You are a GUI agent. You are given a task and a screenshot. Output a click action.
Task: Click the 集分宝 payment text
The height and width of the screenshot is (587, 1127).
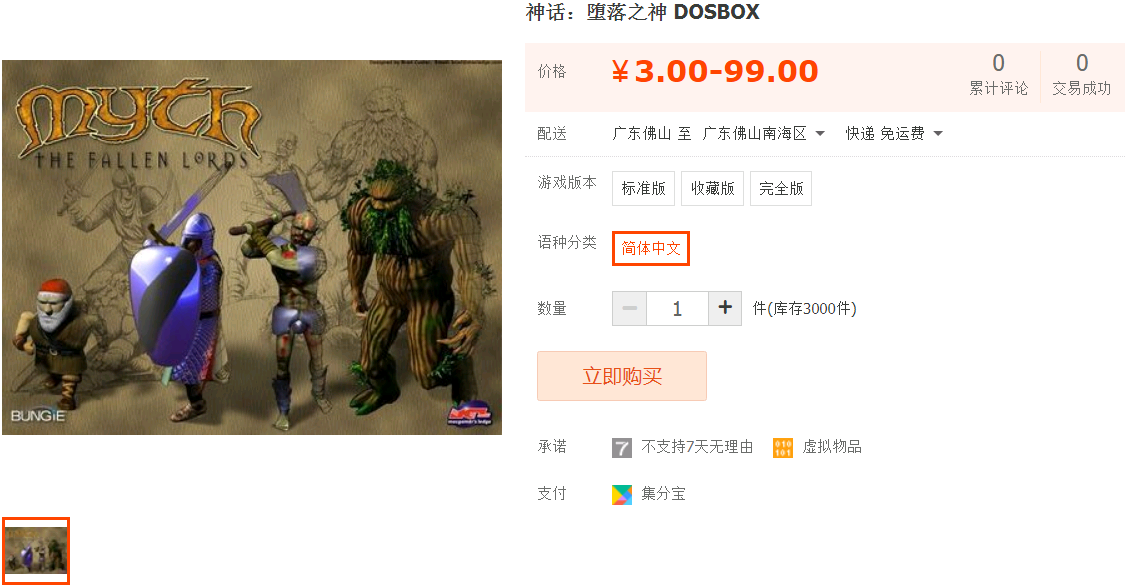click(x=663, y=494)
